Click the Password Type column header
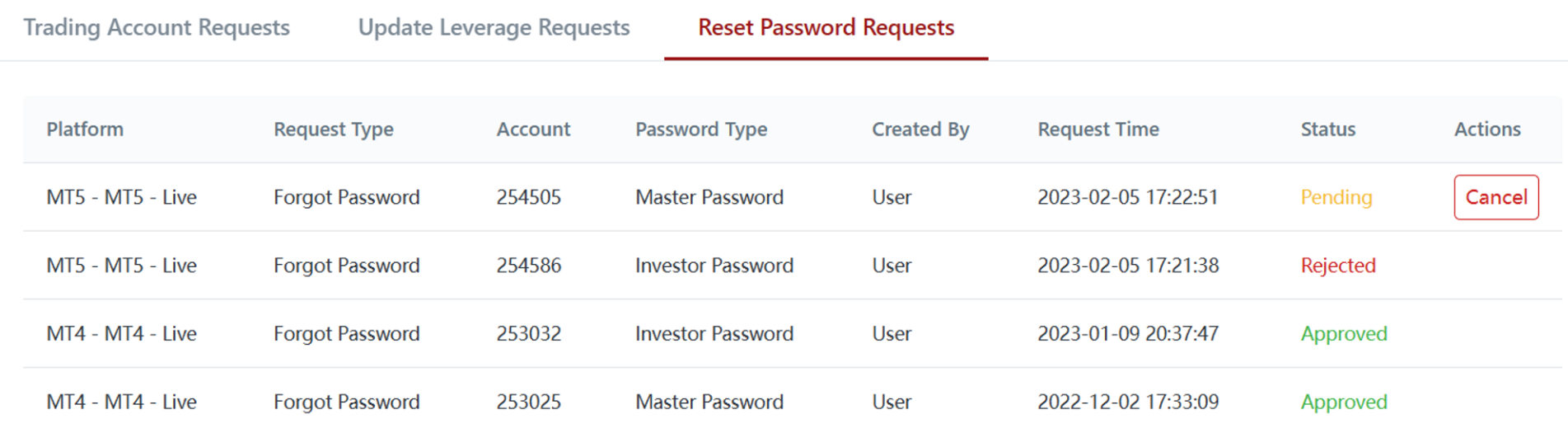 pyautogui.click(x=701, y=129)
